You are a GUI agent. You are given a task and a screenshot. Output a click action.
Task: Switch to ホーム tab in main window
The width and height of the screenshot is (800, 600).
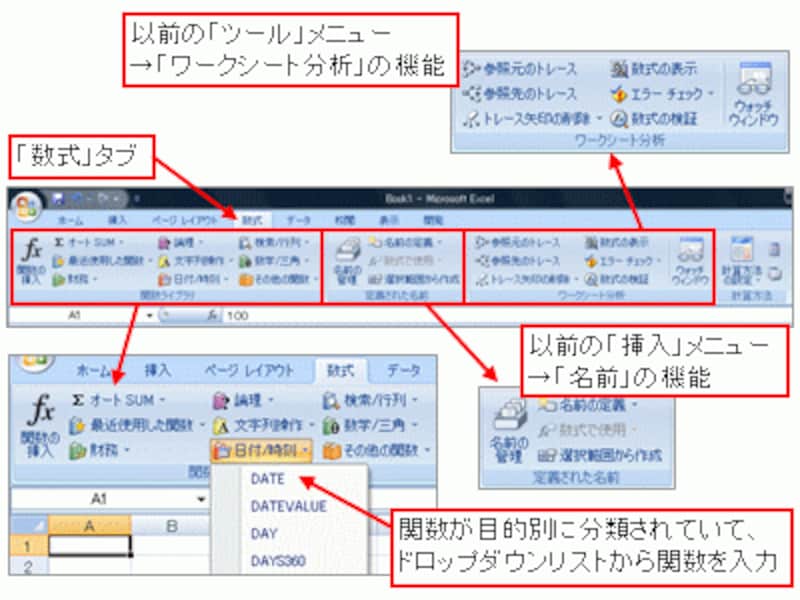pyautogui.click(x=71, y=220)
